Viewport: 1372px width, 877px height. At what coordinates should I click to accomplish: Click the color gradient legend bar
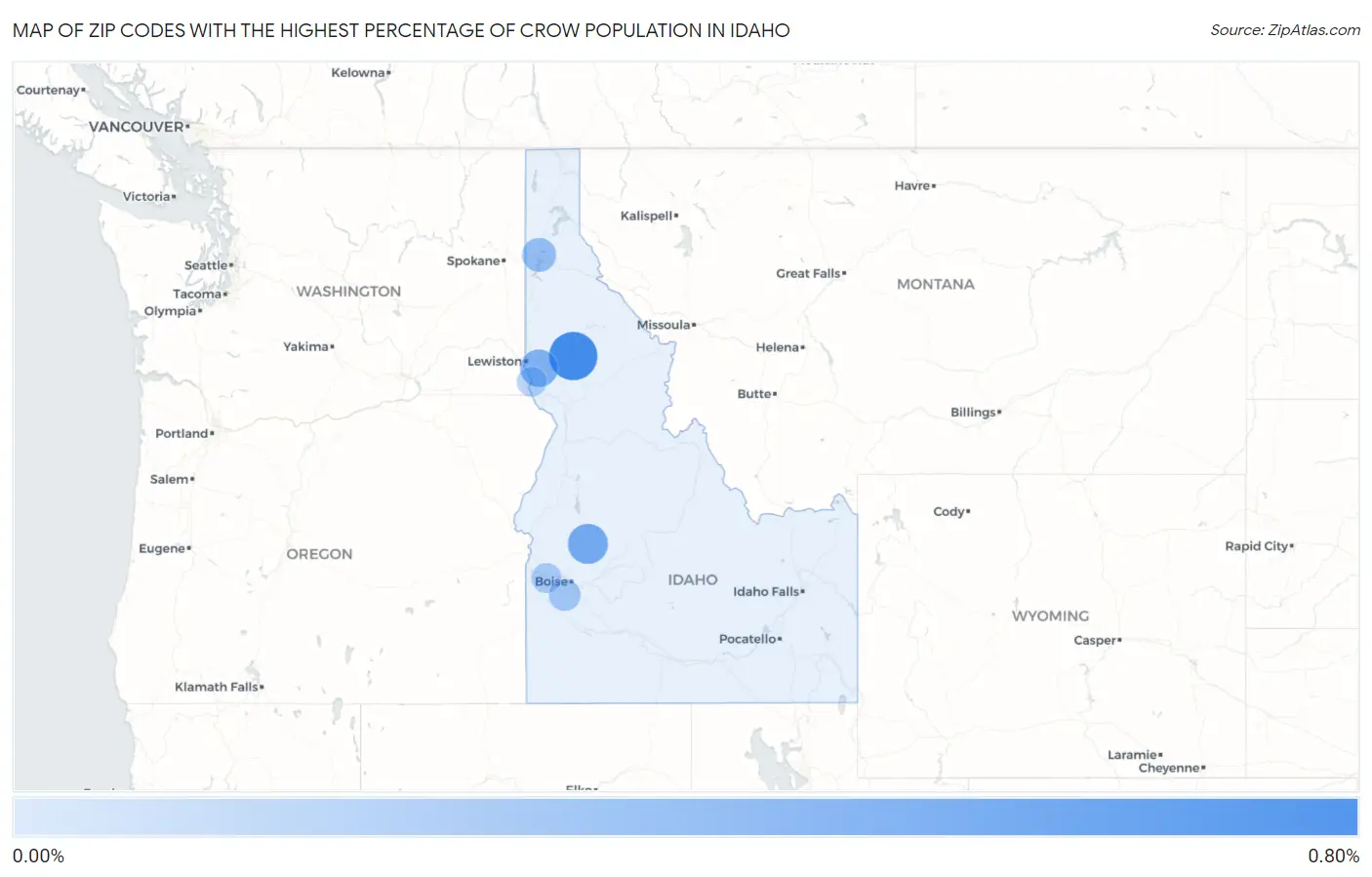685,817
